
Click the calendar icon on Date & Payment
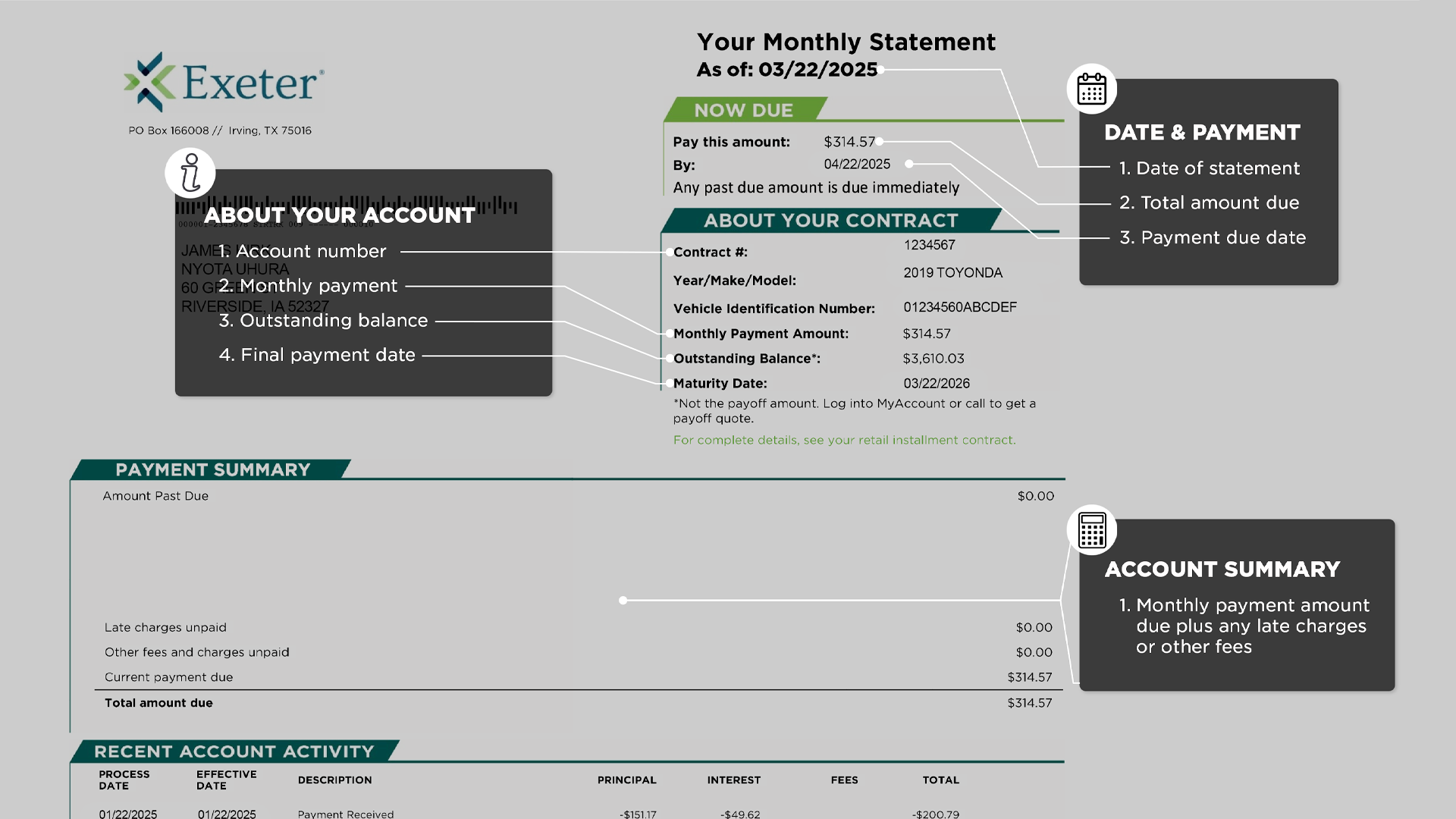point(1092,89)
